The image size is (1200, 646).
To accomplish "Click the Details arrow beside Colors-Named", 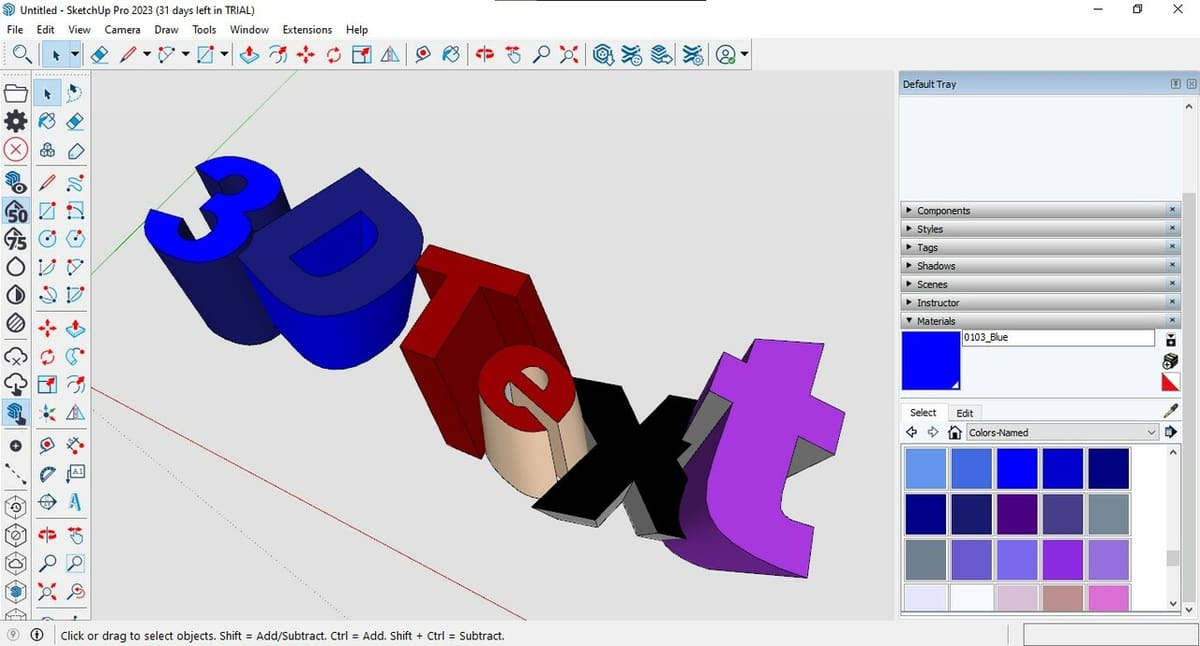I will coord(1171,433).
